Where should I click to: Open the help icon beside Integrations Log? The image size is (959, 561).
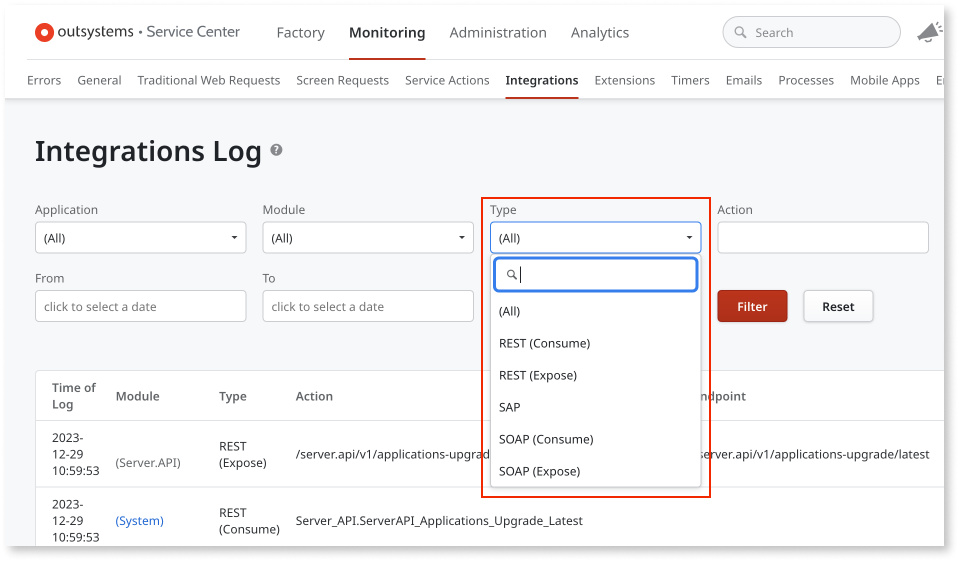point(276,150)
